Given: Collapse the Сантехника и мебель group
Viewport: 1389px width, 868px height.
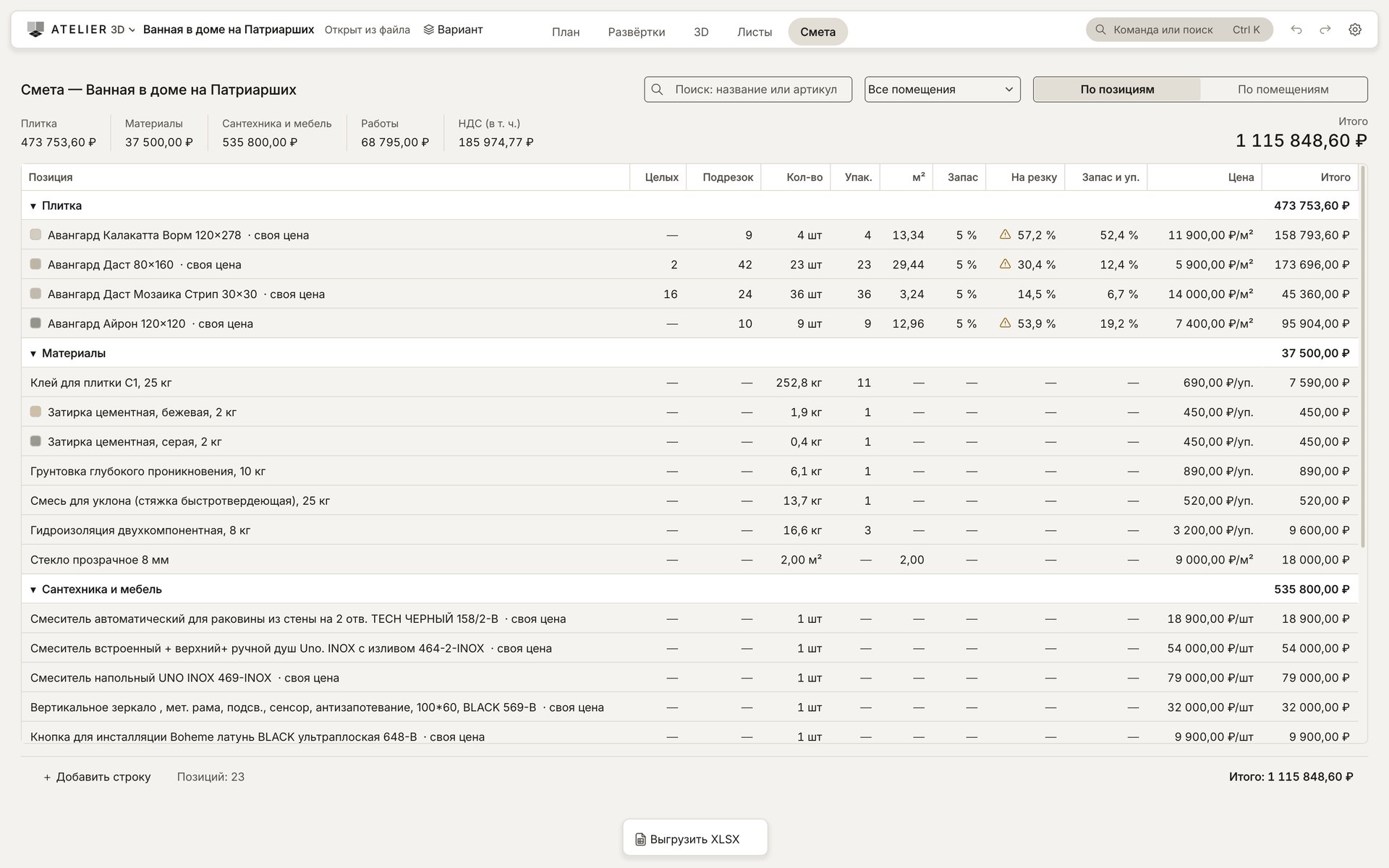Looking at the screenshot, I should [33, 590].
